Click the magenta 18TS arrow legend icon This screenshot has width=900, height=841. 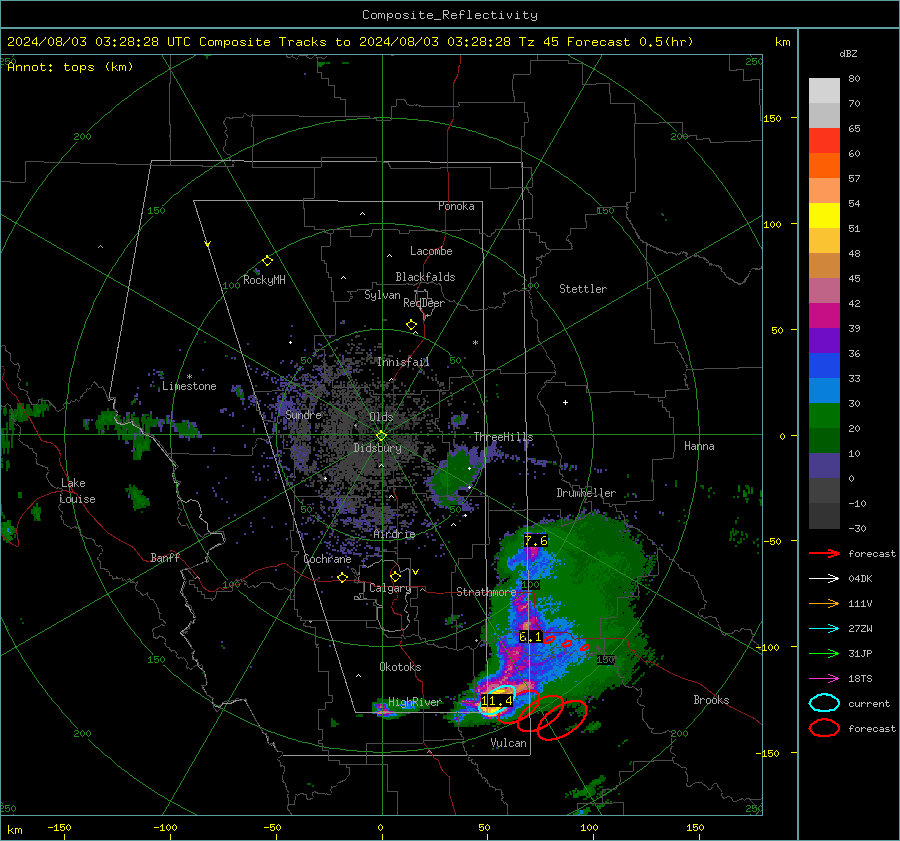pyautogui.click(x=824, y=679)
